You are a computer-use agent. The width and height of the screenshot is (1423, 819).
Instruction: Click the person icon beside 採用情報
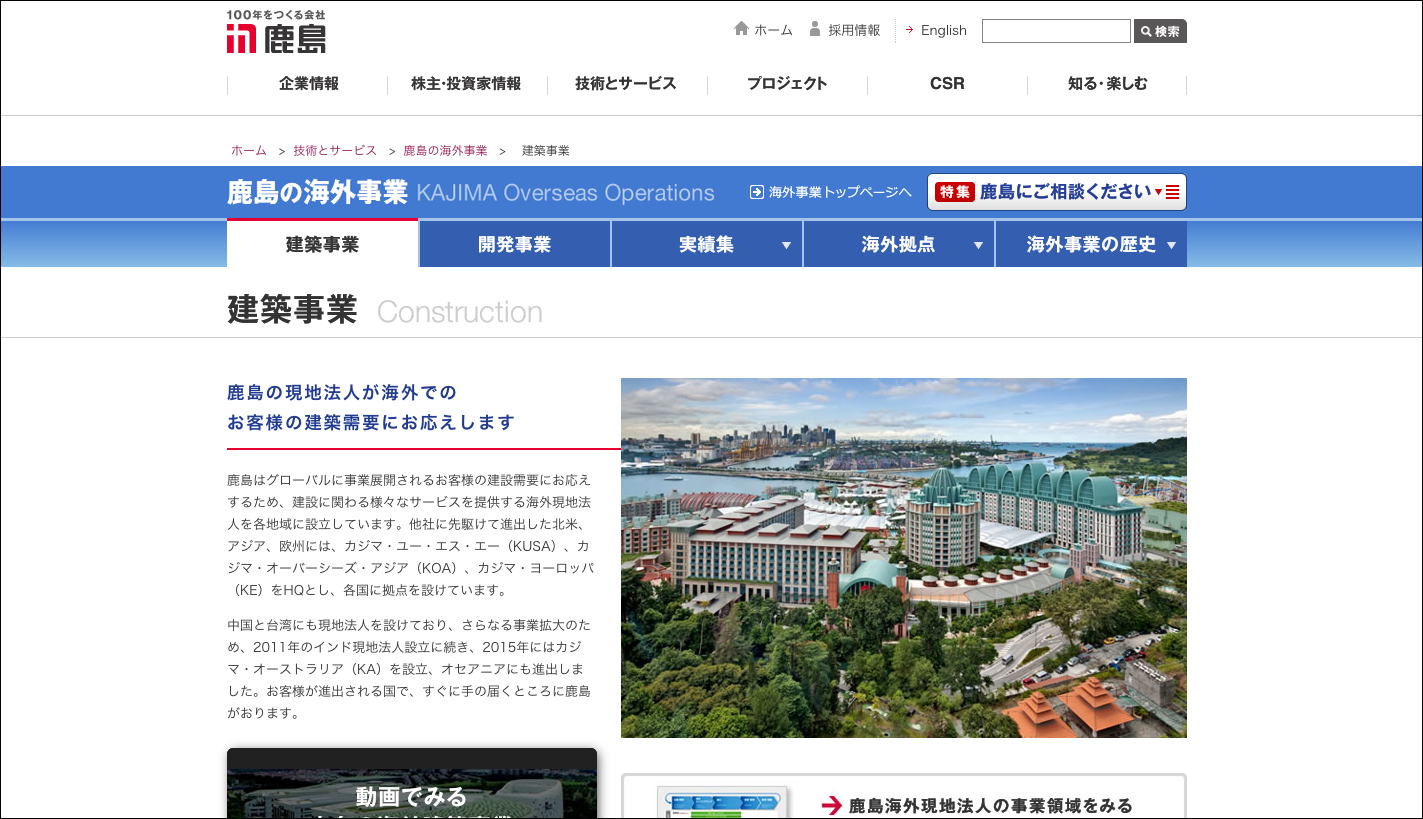click(815, 29)
